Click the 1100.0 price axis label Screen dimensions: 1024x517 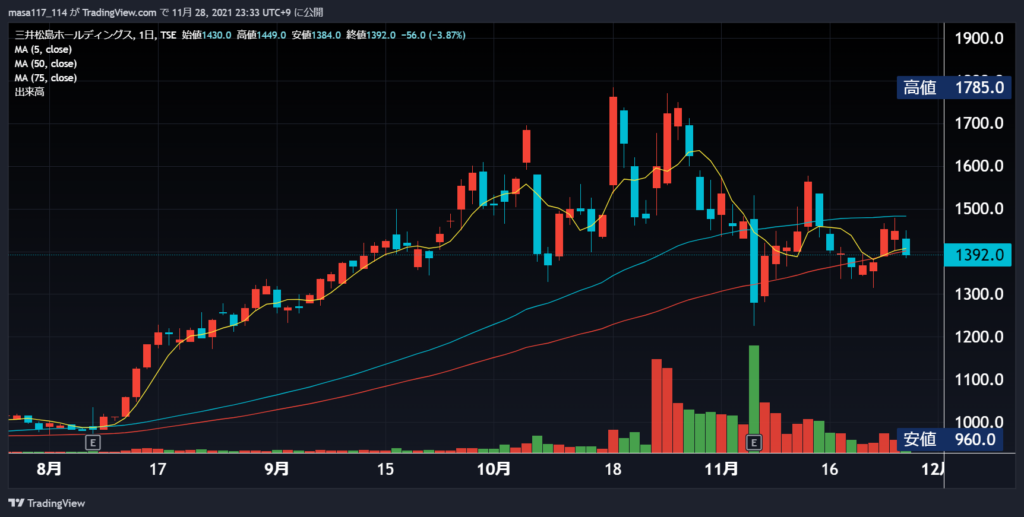click(x=979, y=379)
